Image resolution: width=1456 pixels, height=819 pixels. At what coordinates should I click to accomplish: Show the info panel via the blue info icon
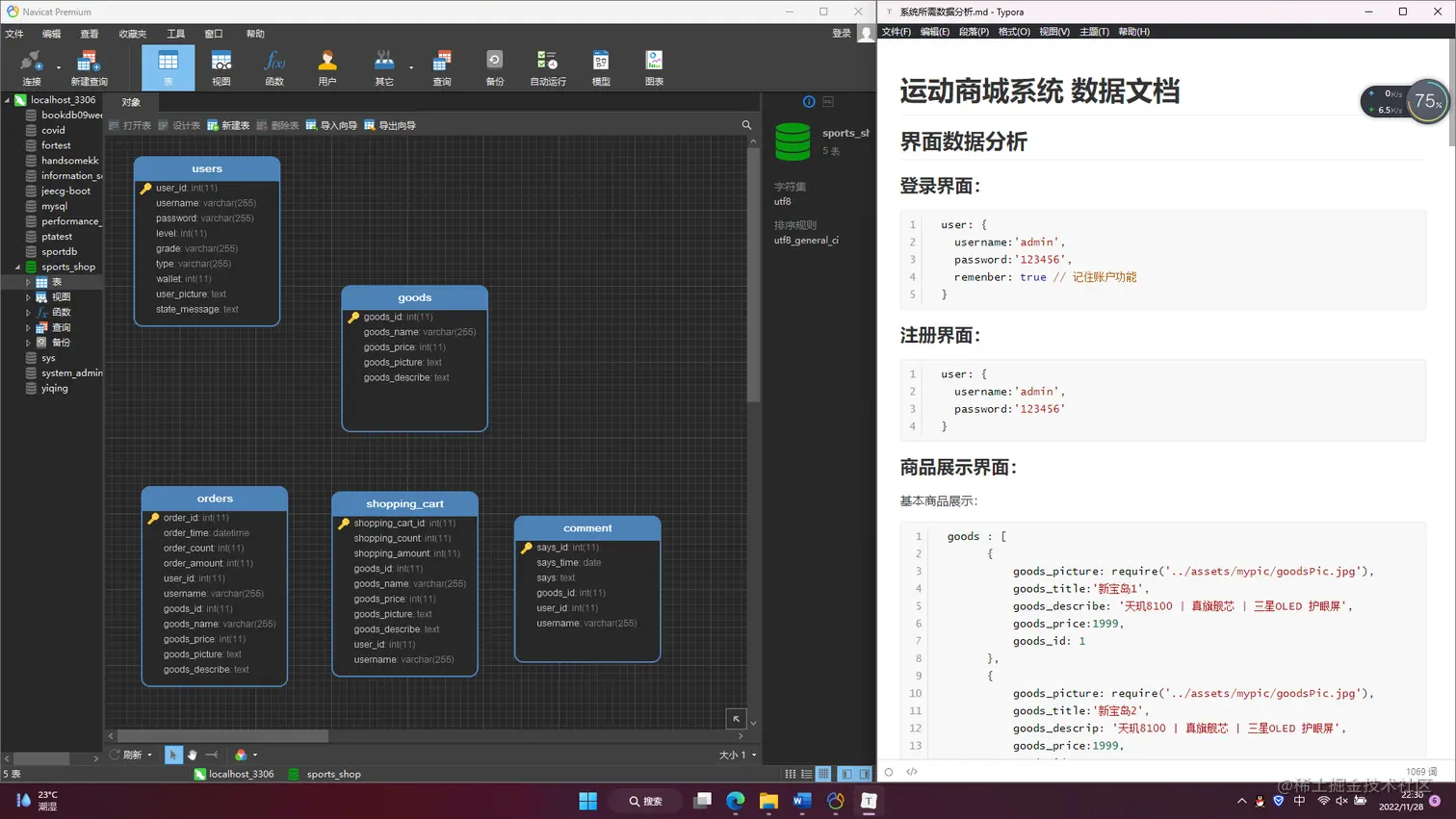[x=809, y=101]
